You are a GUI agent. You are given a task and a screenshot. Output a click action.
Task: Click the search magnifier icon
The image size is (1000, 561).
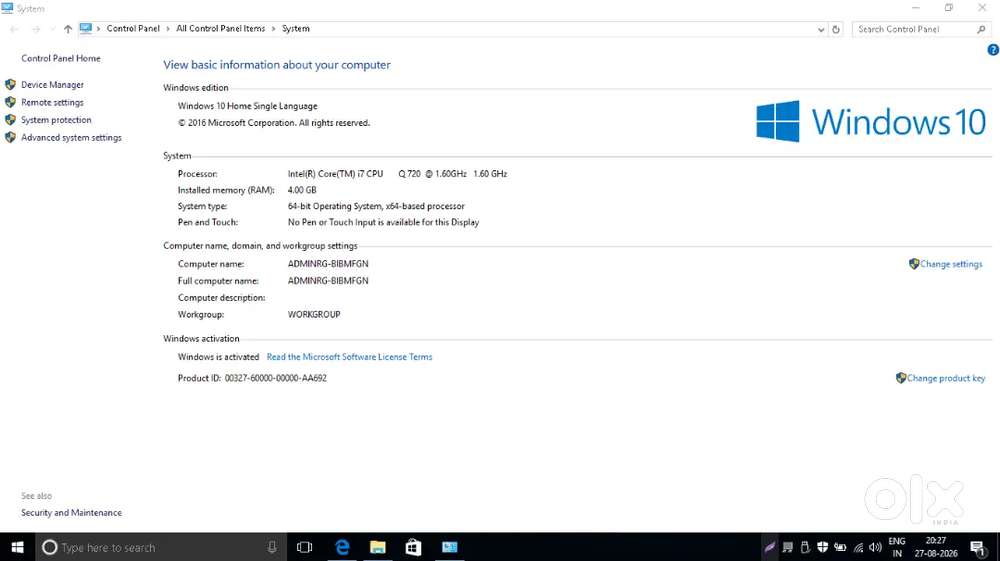tap(982, 29)
